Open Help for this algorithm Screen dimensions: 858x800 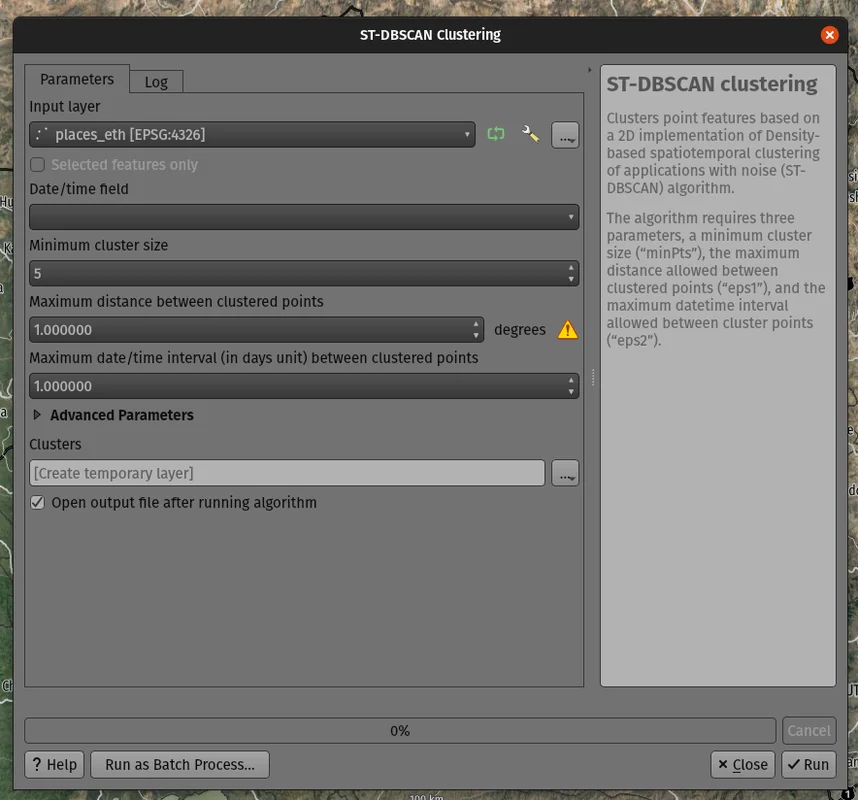click(53, 765)
